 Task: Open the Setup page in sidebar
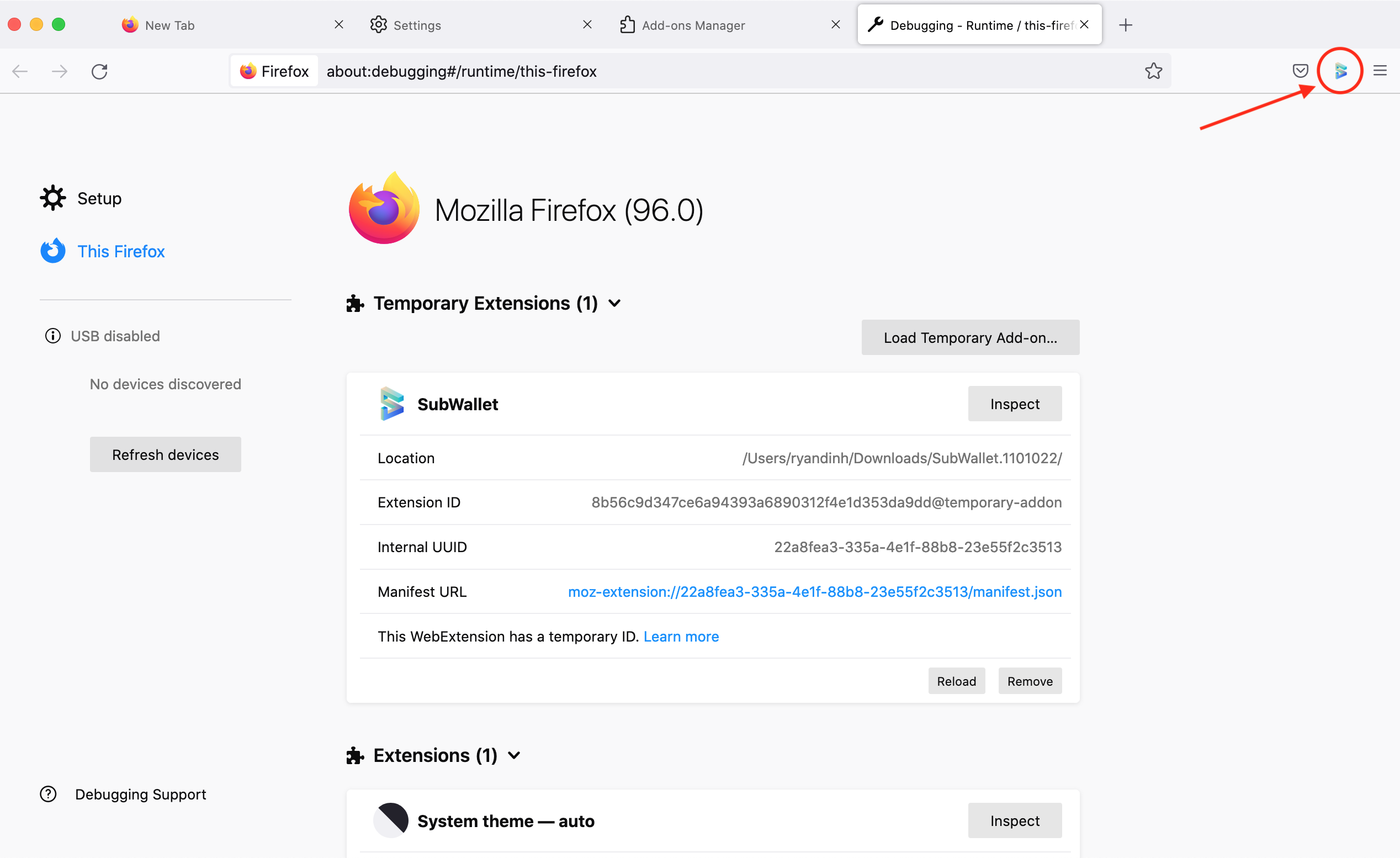(99, 198)
